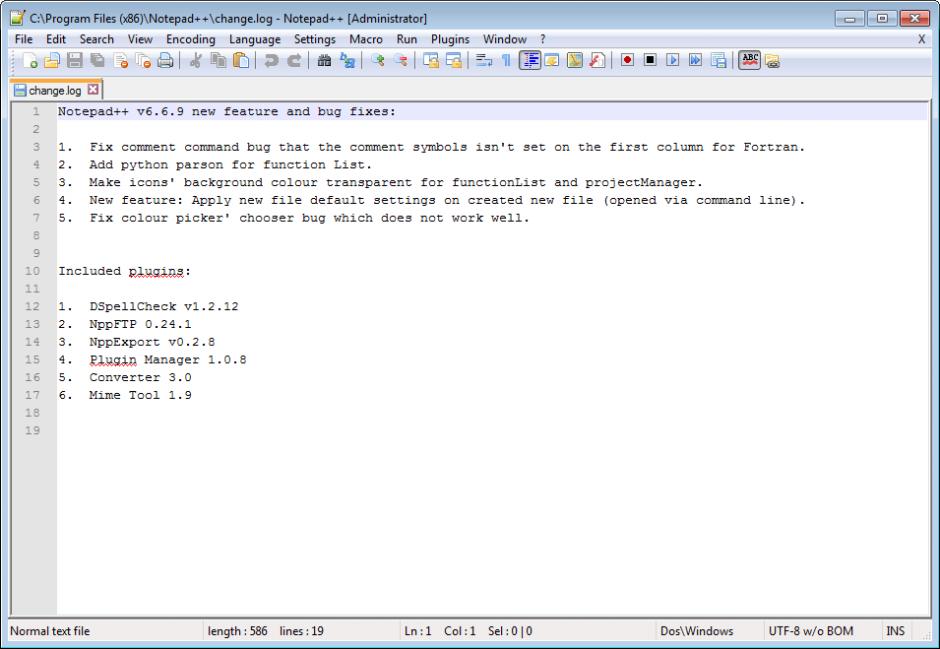This screenshot has height=649, width=940.
Task: Click the X at the menu bar's right end
Action: coord(921,39)
